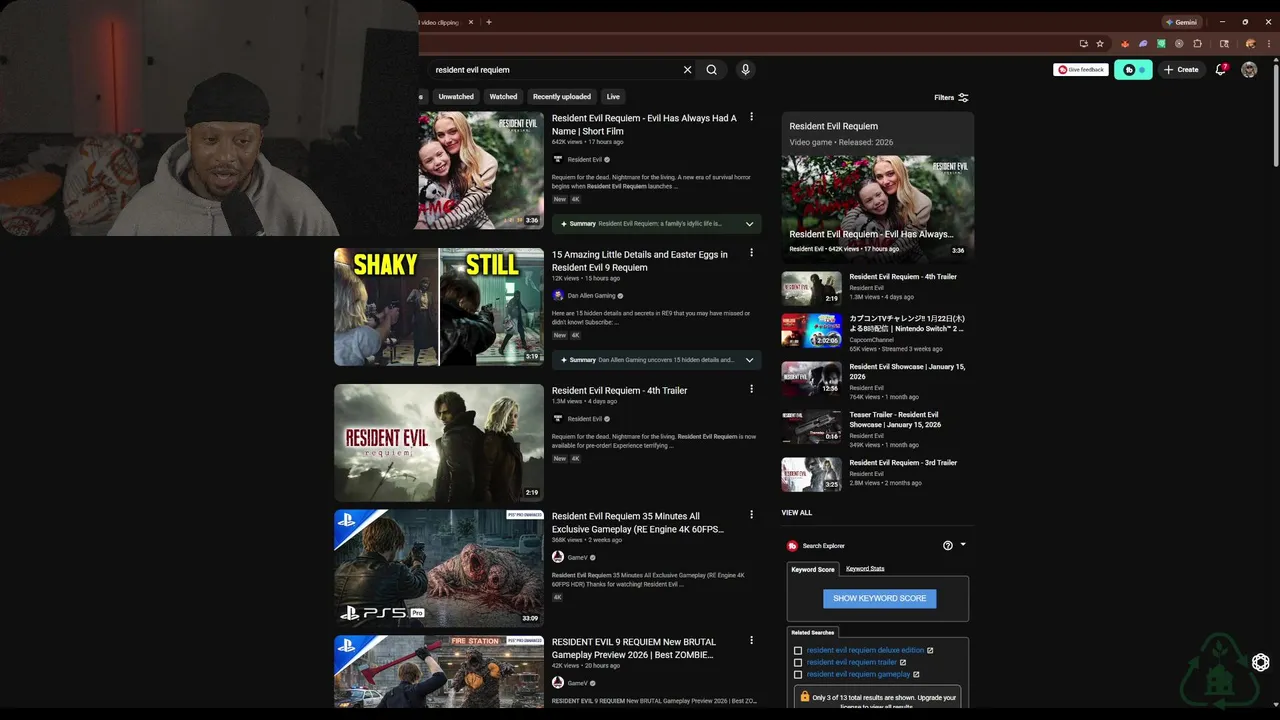Image resolution: width=1280 pixels, height=720 pixels.
Task: Open 'resident evil requiem deluxe edition' link
Action: point(866,651)
